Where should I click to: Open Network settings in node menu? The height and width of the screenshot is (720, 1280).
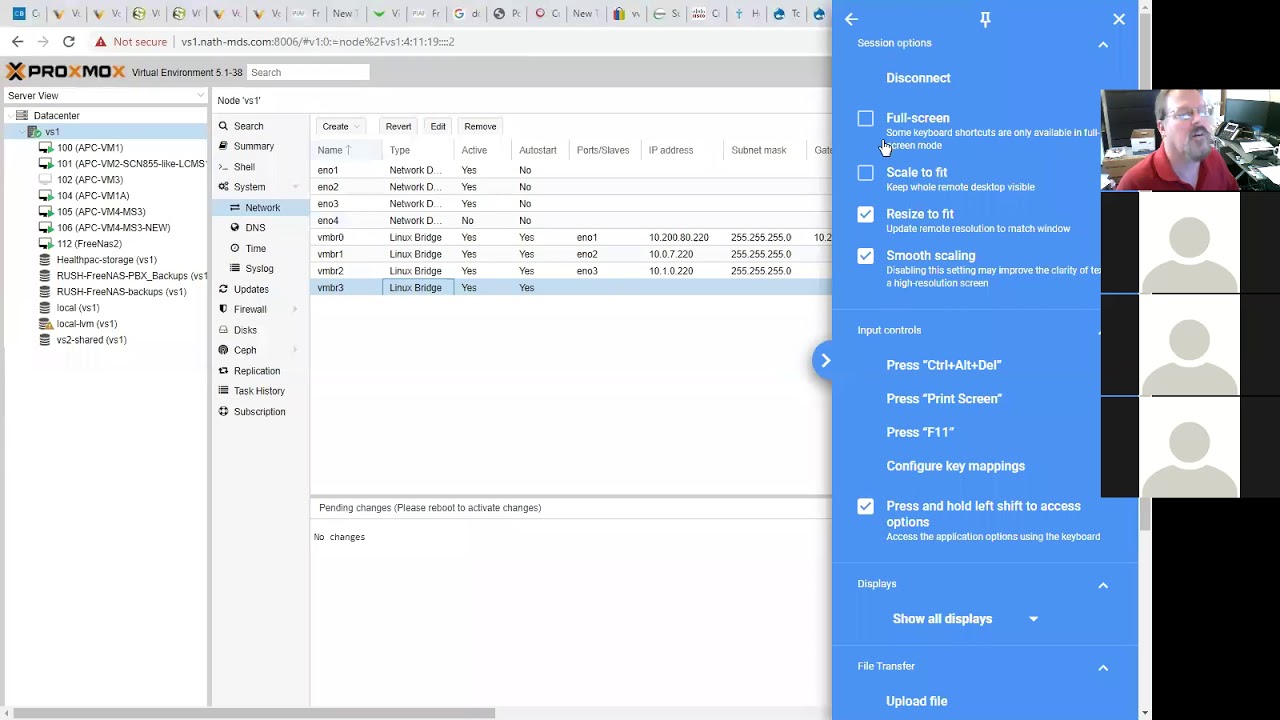click(x=260, y=207)
